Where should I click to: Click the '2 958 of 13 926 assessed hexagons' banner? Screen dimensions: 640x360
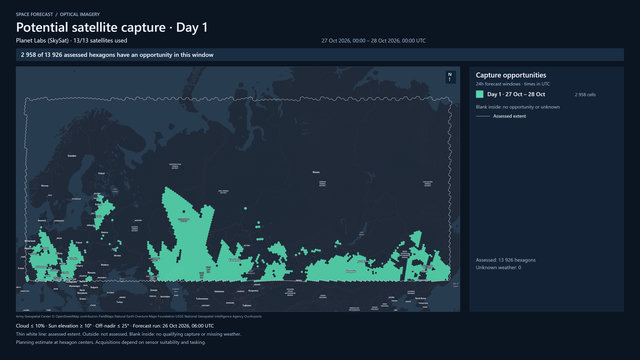320,55
